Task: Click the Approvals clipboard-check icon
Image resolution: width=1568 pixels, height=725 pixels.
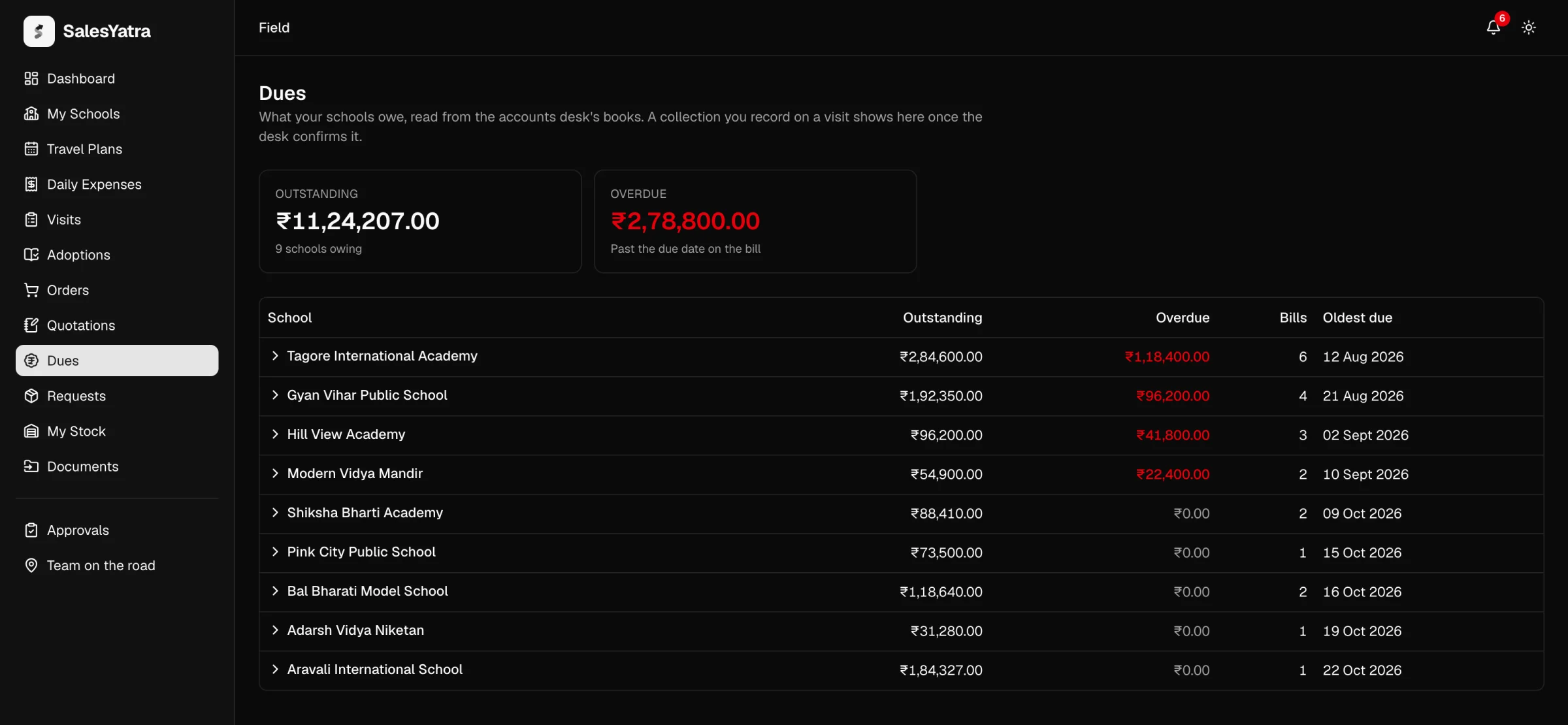Action: click(x=31, y=530)
